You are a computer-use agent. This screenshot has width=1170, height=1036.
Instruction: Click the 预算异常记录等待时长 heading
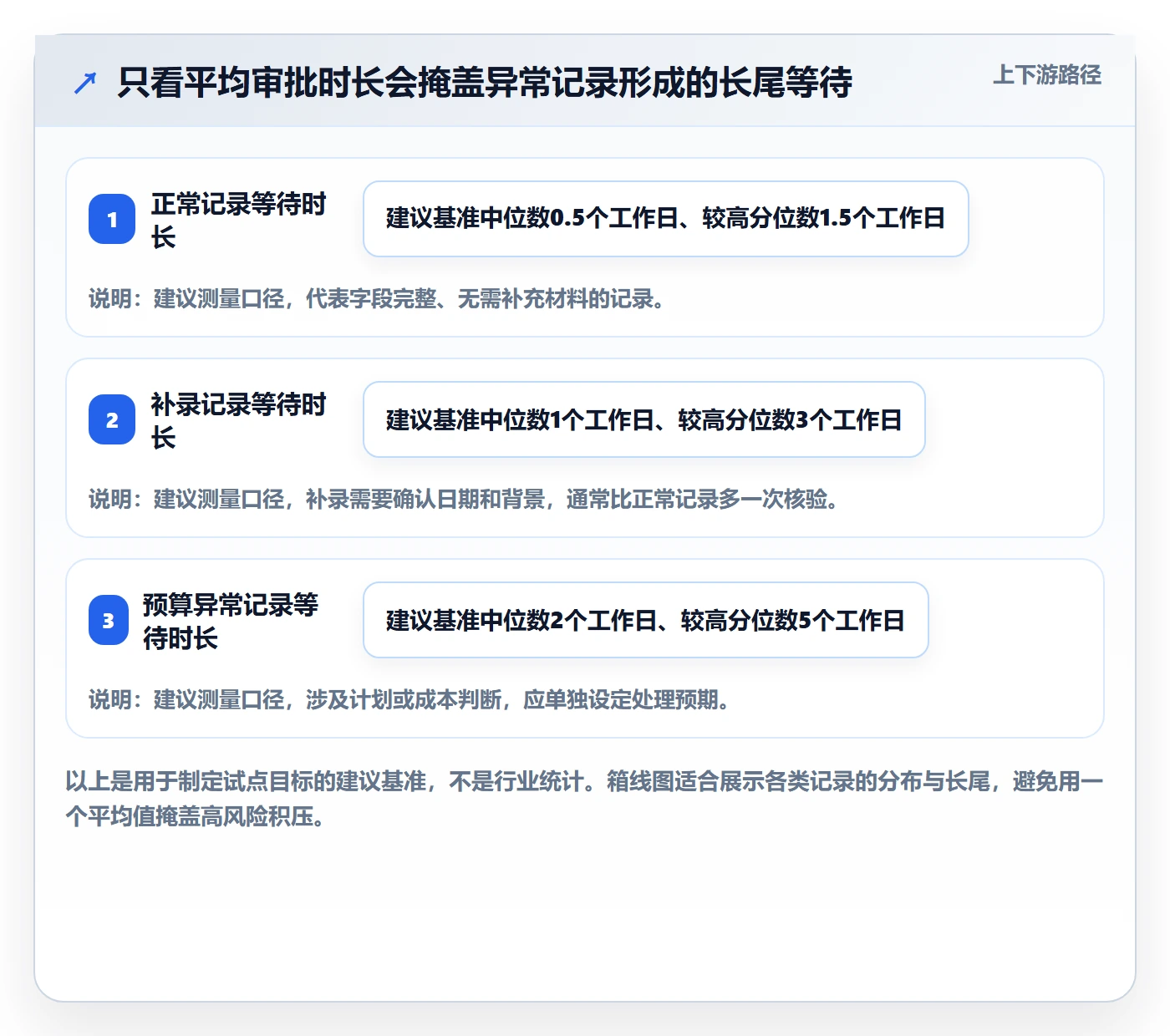click(x=231, y=621)
